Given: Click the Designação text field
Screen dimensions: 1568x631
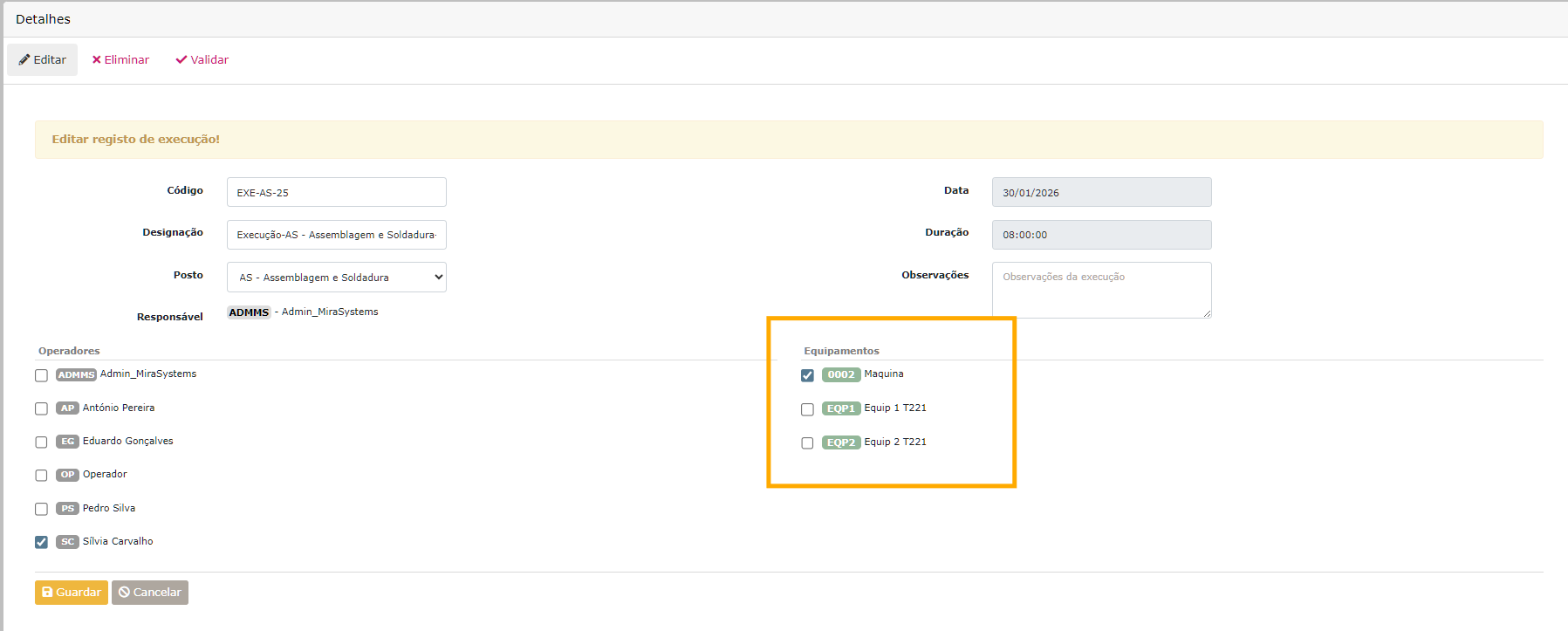Looking at the screenshot, I should click(x=337, y=235).
